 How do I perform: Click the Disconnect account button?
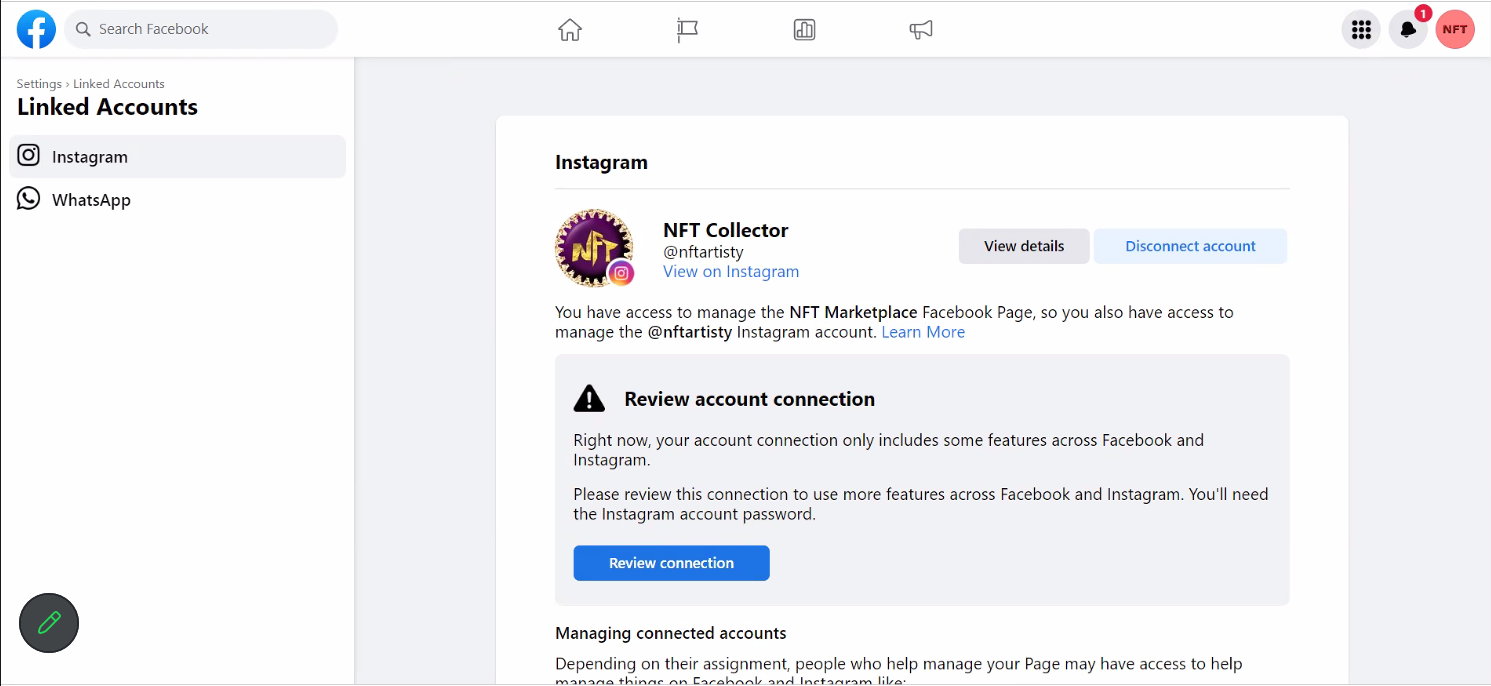(x=1190, y=246)
